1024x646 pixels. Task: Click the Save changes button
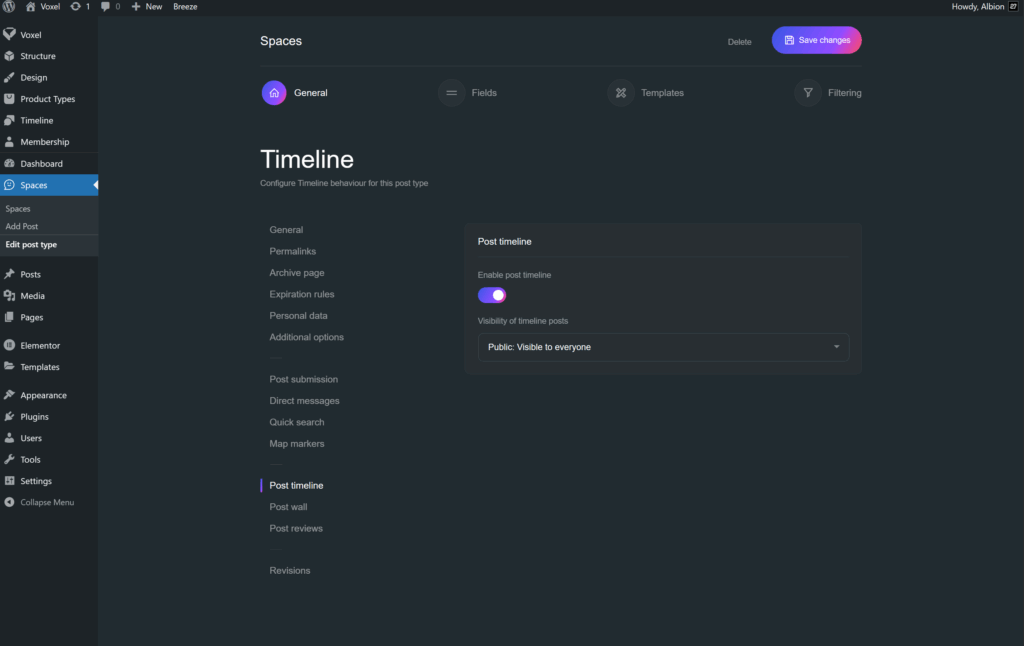pyautogui.click(x=816, y=40)
